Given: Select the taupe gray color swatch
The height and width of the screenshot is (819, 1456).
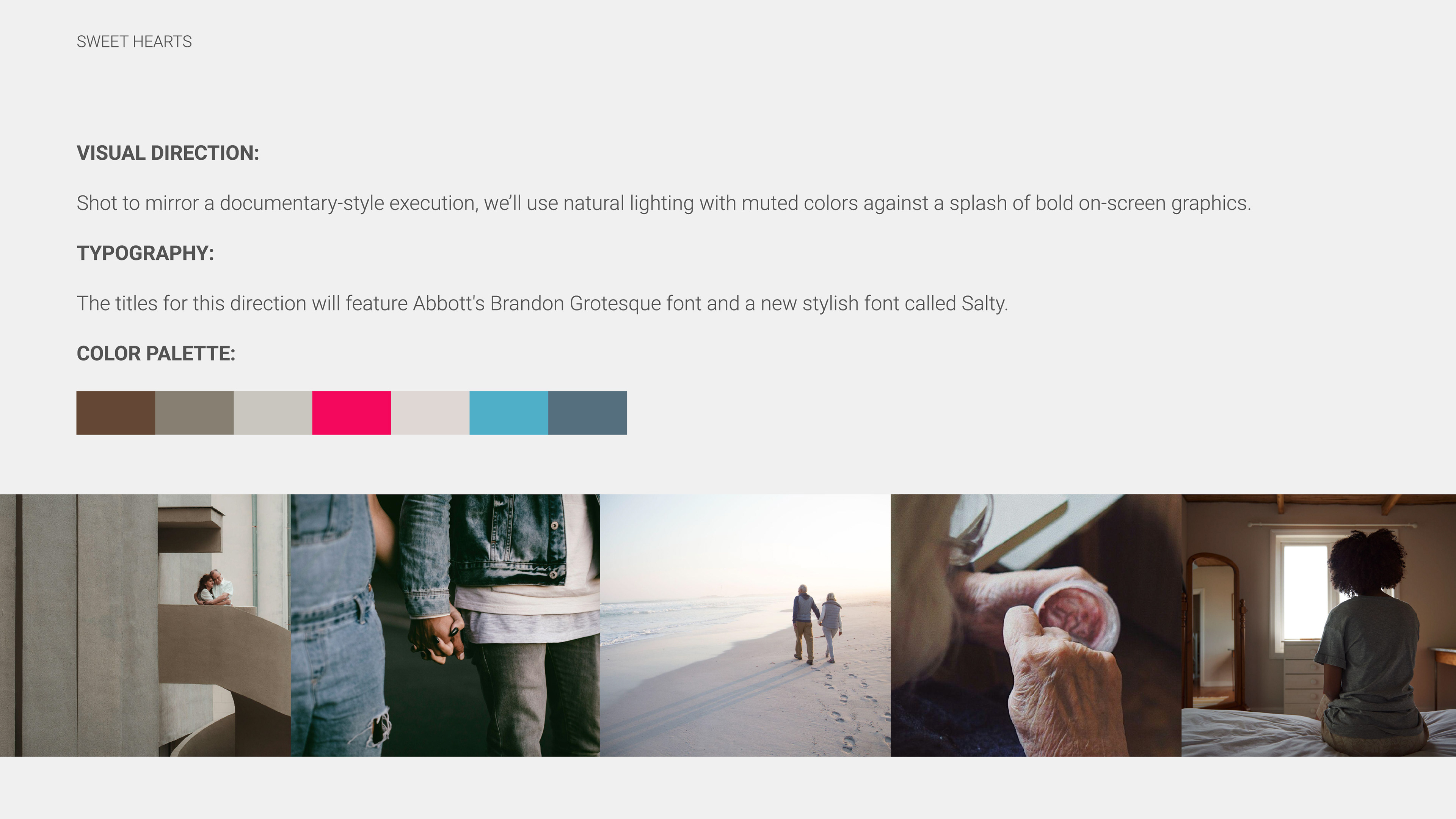Looking at the screenshot, I should [x=194, y=413].
